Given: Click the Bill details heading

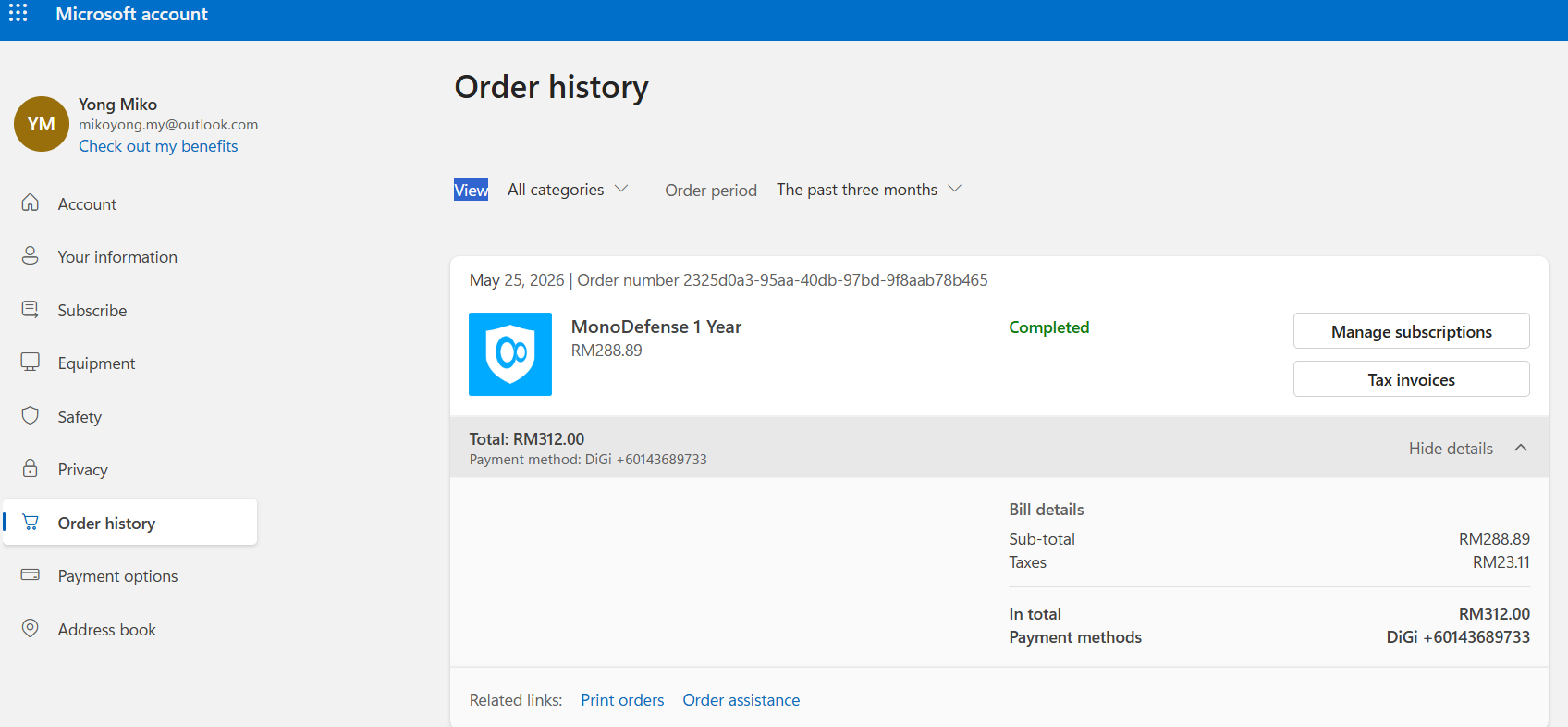Looking at the screenshot, I should (1047, 510).
